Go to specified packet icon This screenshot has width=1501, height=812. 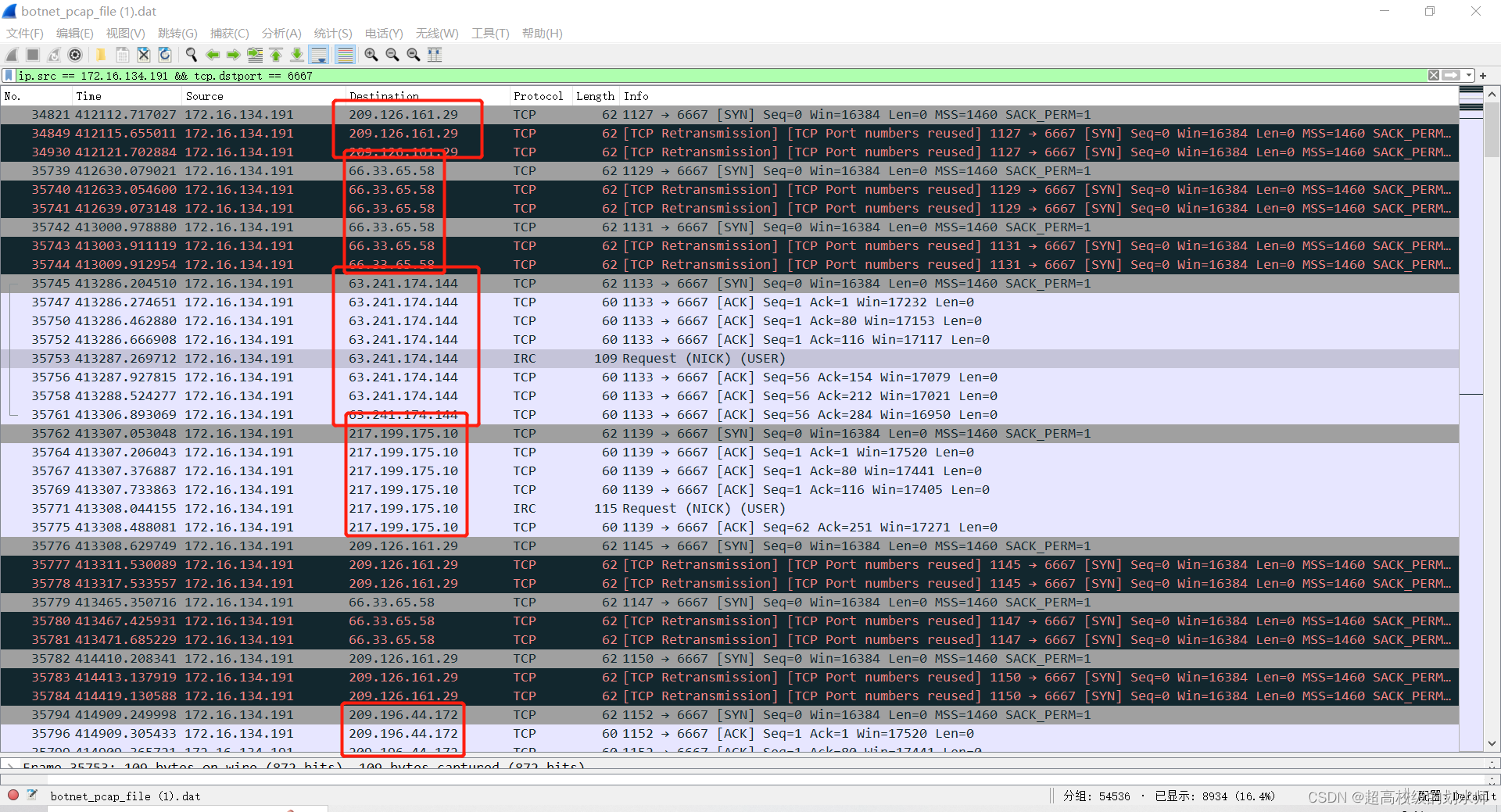(x=255, y=55)
